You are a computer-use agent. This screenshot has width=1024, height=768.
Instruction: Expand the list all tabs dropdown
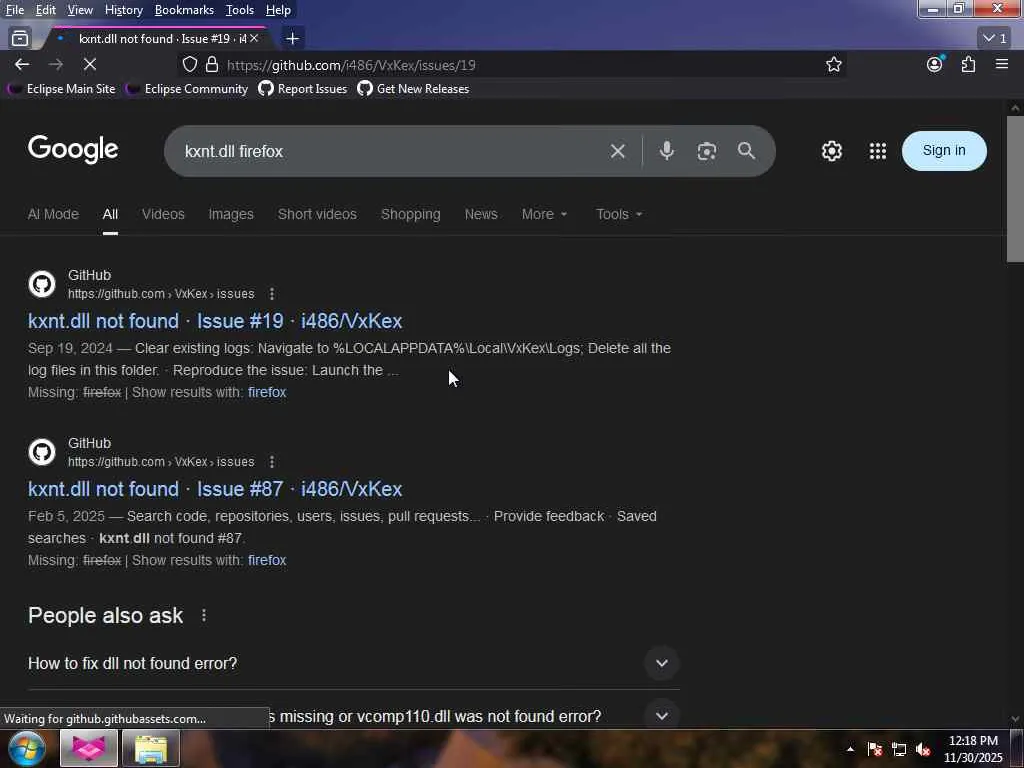(x=995, y=39)
